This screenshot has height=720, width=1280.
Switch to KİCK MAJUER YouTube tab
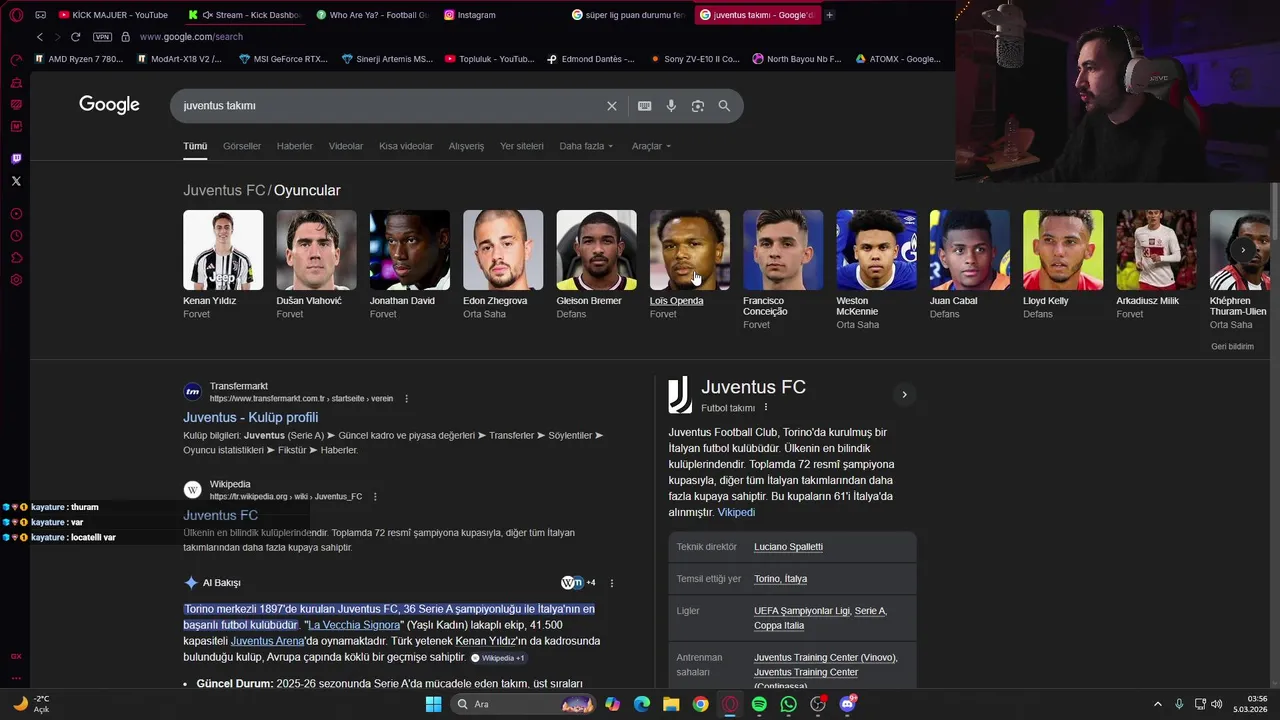pos(114,15)
